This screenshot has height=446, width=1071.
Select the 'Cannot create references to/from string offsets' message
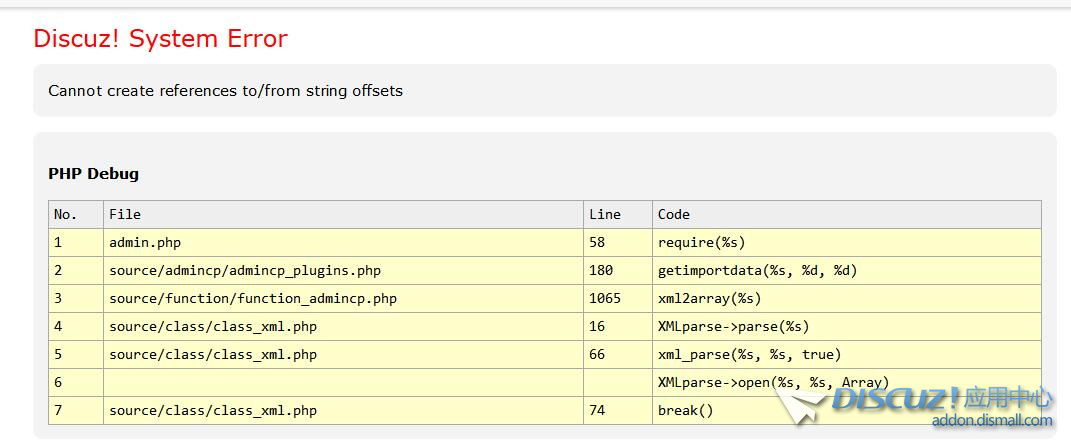pyautogui.click(x=225, y=91)
